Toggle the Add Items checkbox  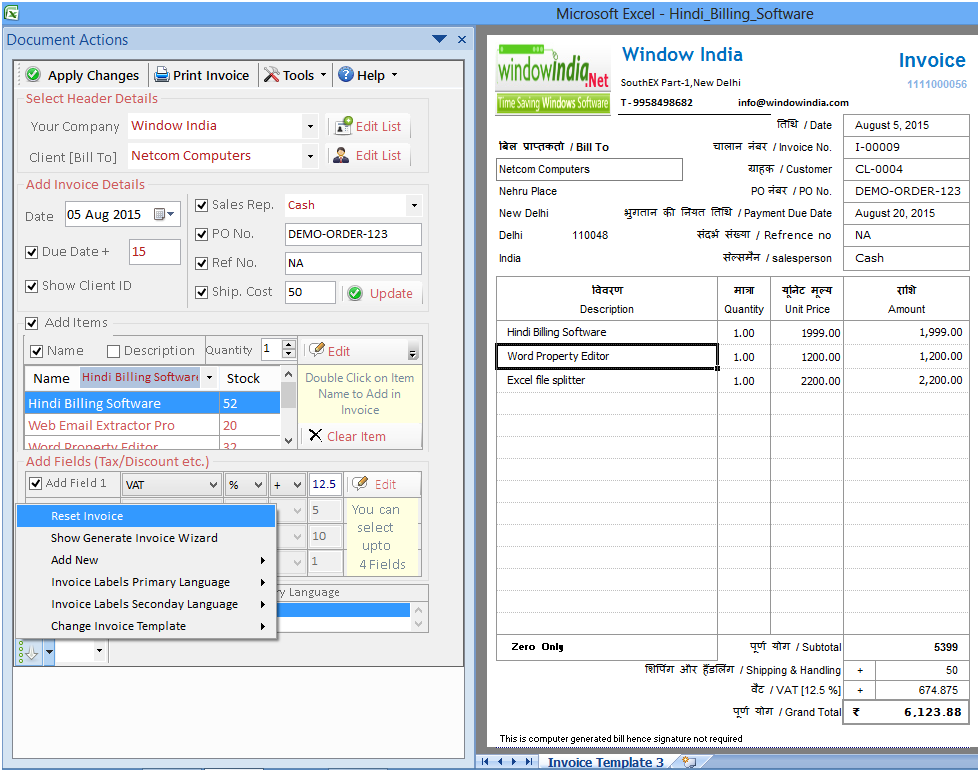[31, 323]
